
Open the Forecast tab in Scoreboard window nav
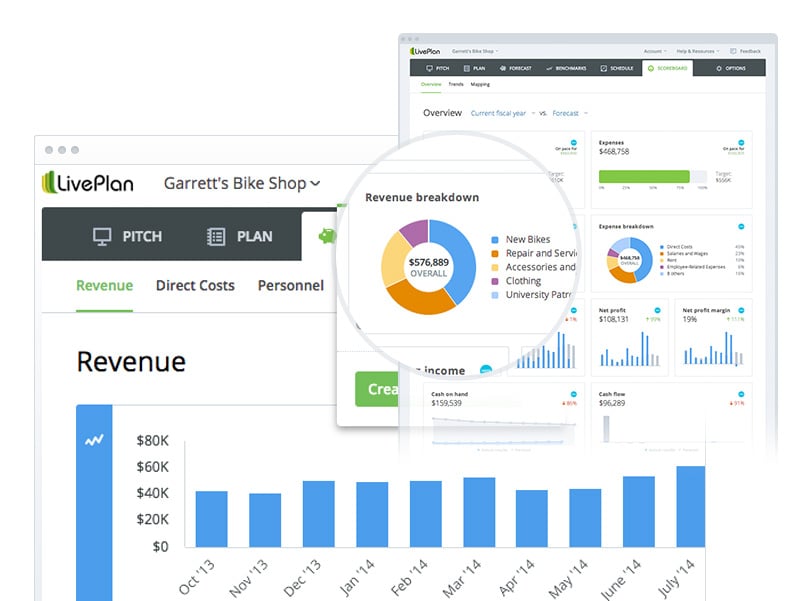pos(516,68)
